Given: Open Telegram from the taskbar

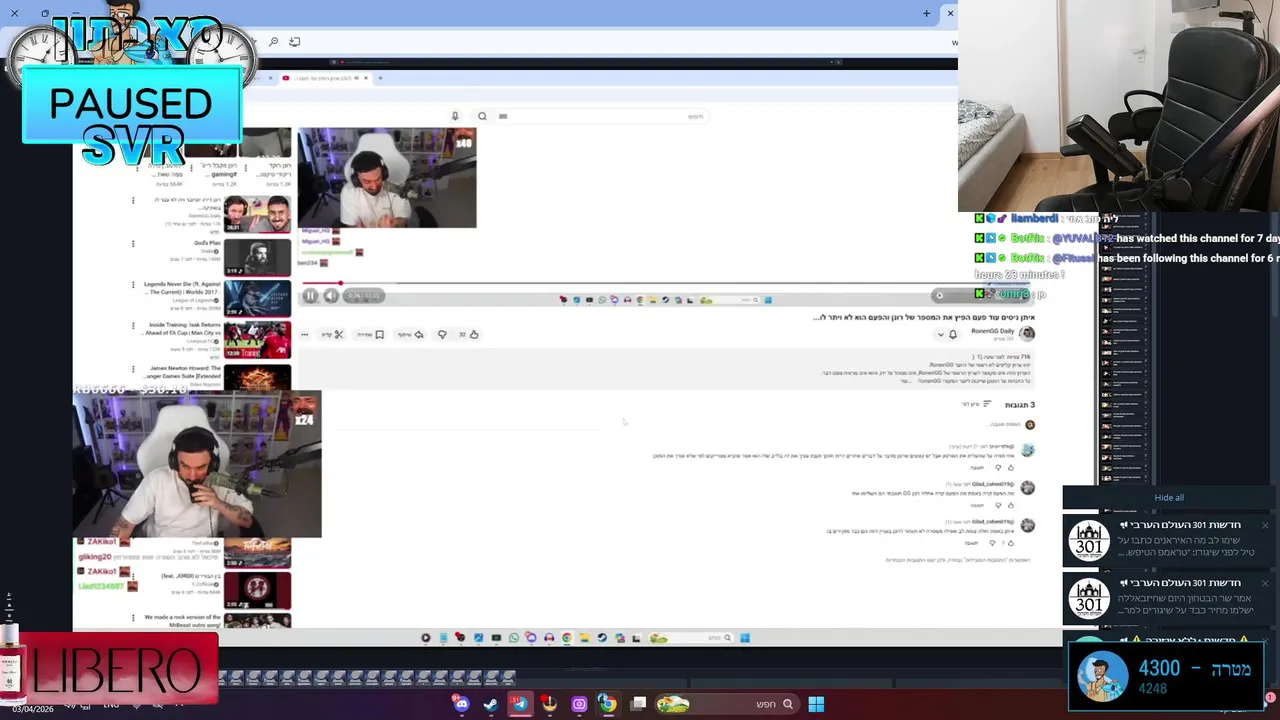Looking at the screenshot, I should (520, 704).
